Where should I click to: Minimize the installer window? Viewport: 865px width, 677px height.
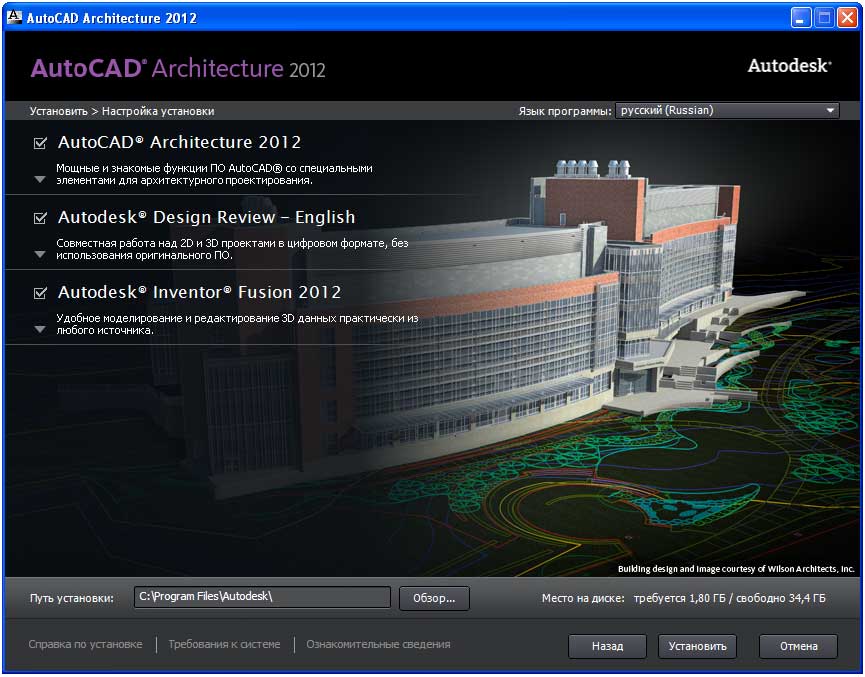(x=801, y=17)
